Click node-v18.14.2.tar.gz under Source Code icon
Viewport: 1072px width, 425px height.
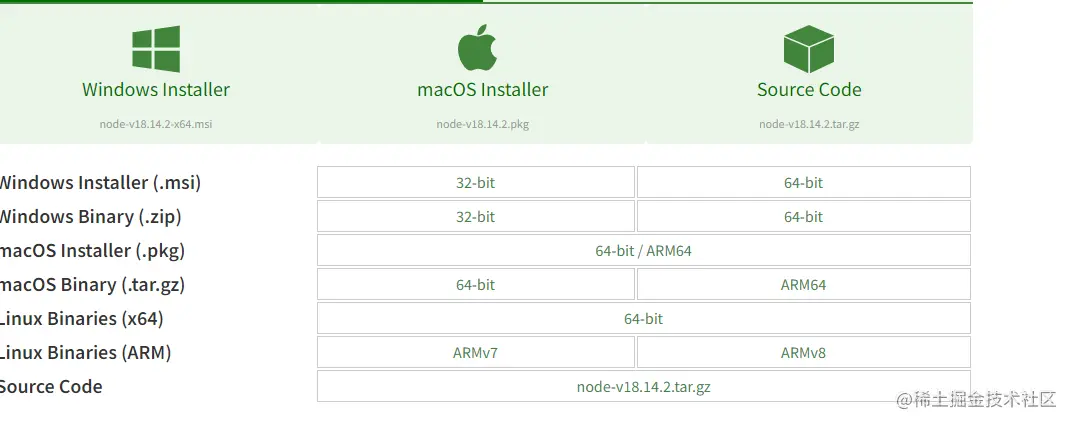[x=809, y=125]
